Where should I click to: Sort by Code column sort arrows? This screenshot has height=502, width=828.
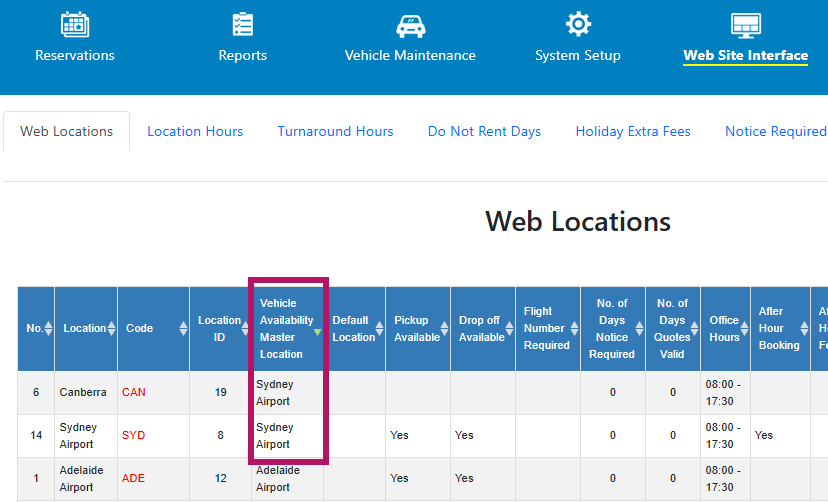pos(183,328)
